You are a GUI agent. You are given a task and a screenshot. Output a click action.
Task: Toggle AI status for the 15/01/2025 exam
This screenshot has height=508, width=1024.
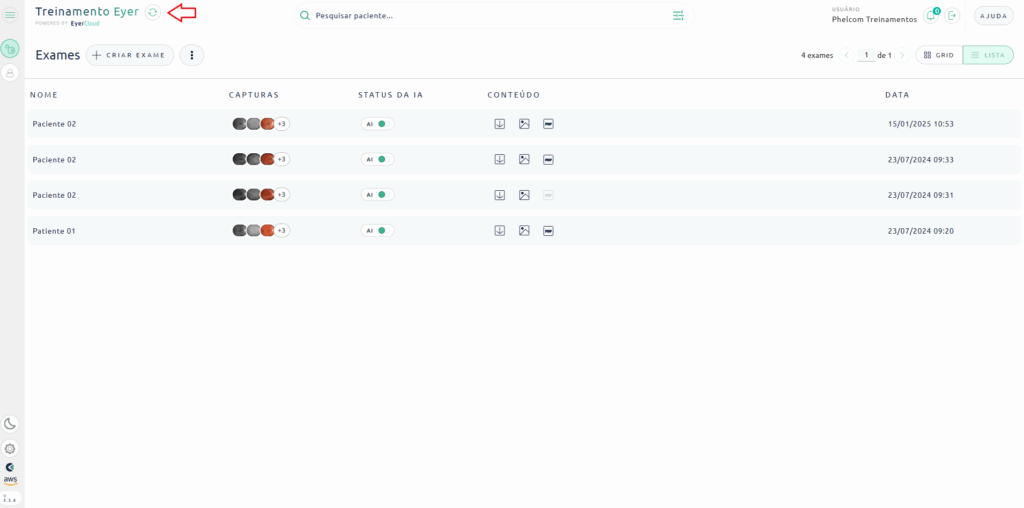377,124
